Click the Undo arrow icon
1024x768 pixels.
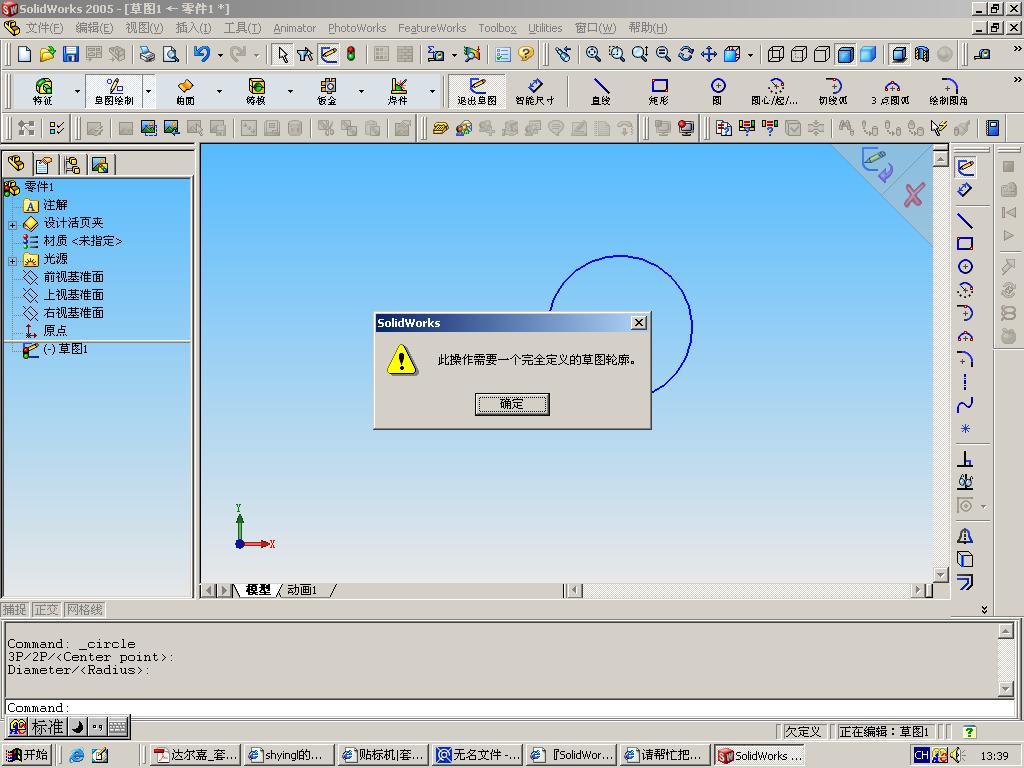[202, 54]
